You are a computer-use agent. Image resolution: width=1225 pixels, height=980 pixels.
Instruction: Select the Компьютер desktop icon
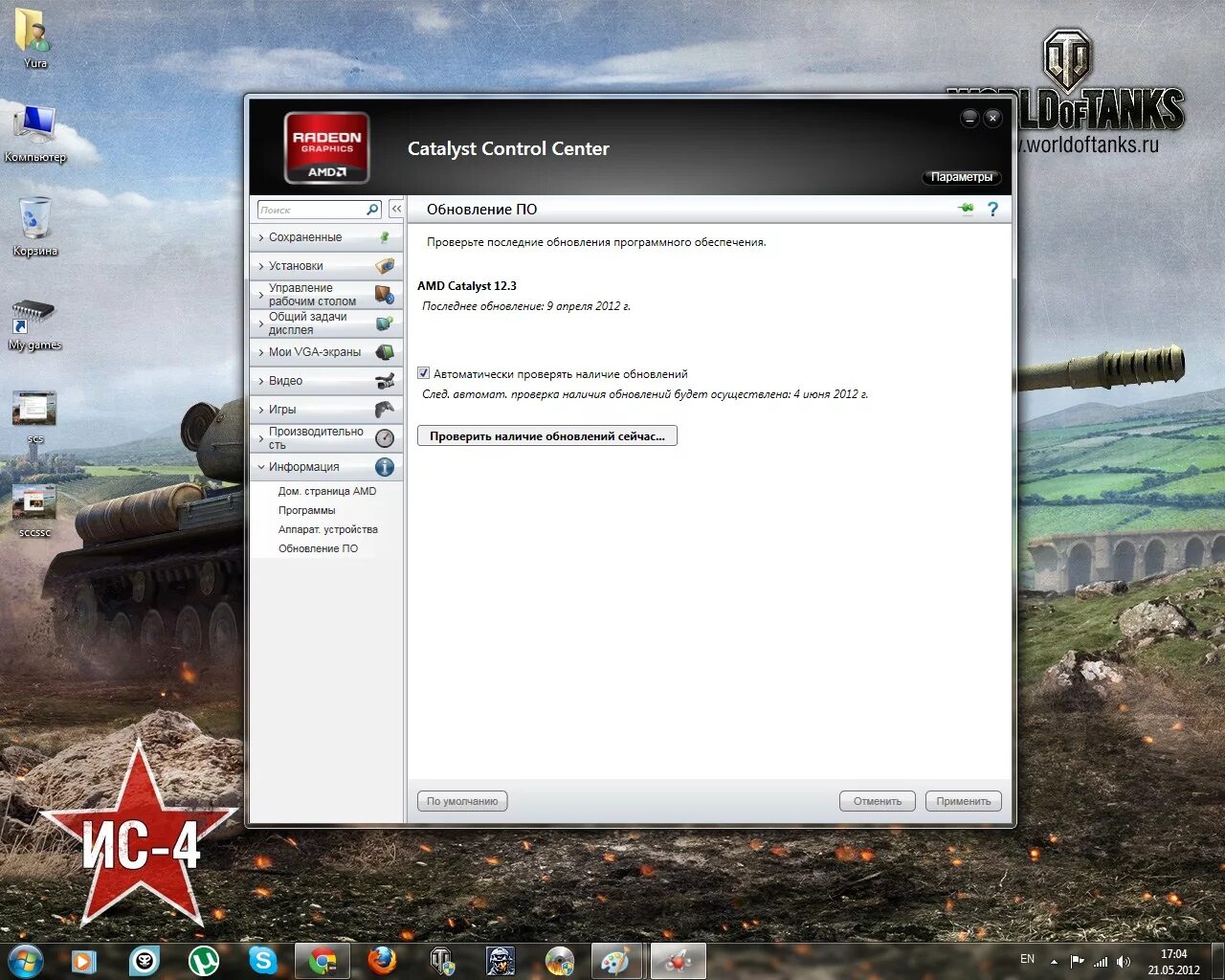[x=35, y=134]
